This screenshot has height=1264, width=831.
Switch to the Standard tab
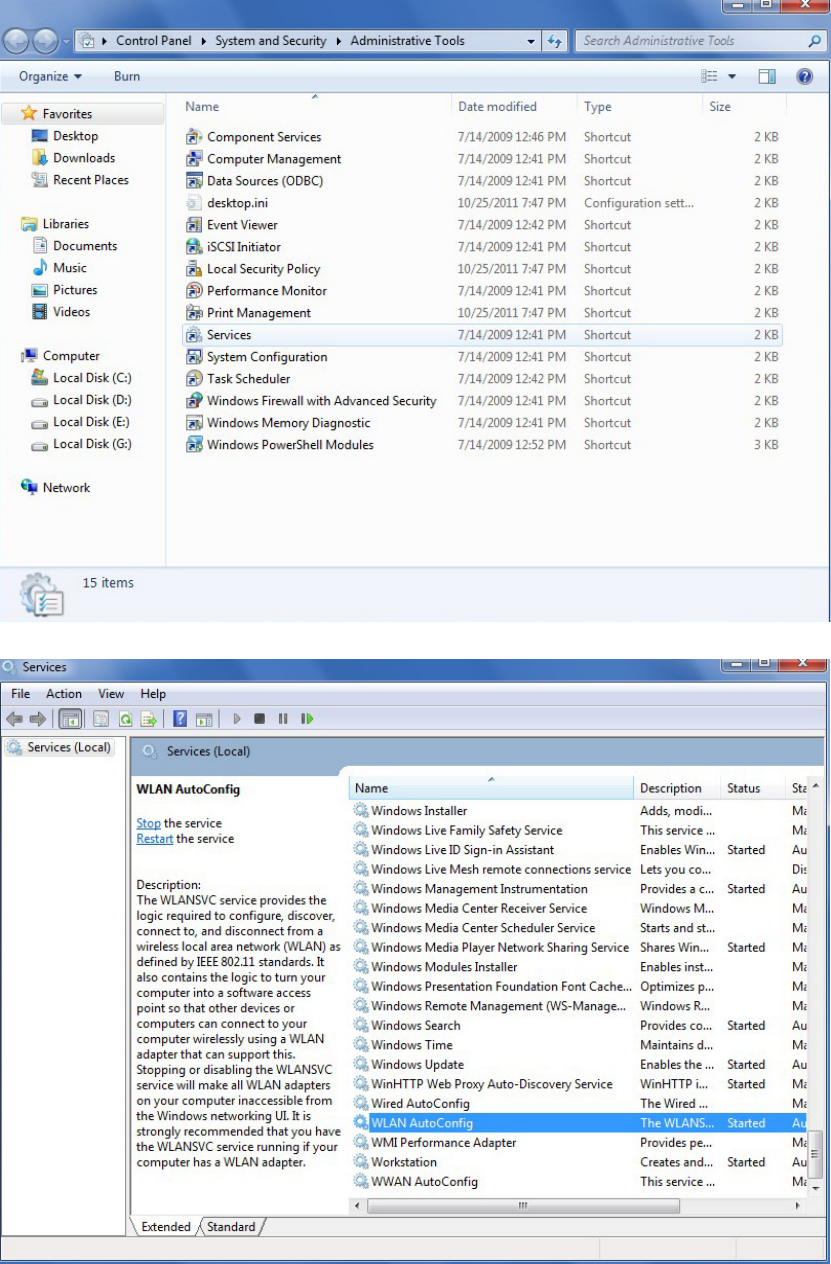click(231, 1227)
